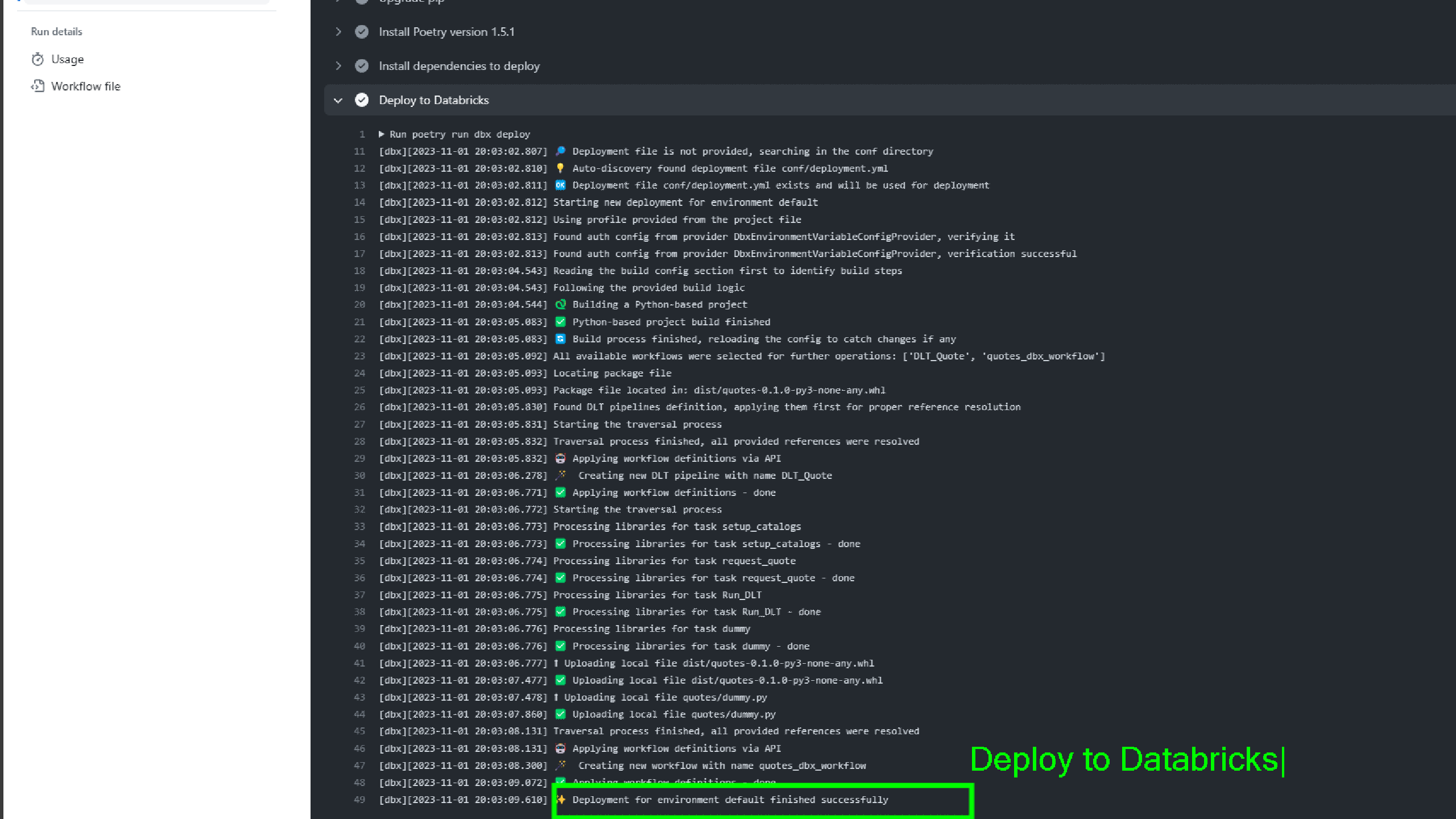Screen dimensions: 1456x819
Task: Collapse the Deploy to Databricks step
Action: [x=338, y=100]
